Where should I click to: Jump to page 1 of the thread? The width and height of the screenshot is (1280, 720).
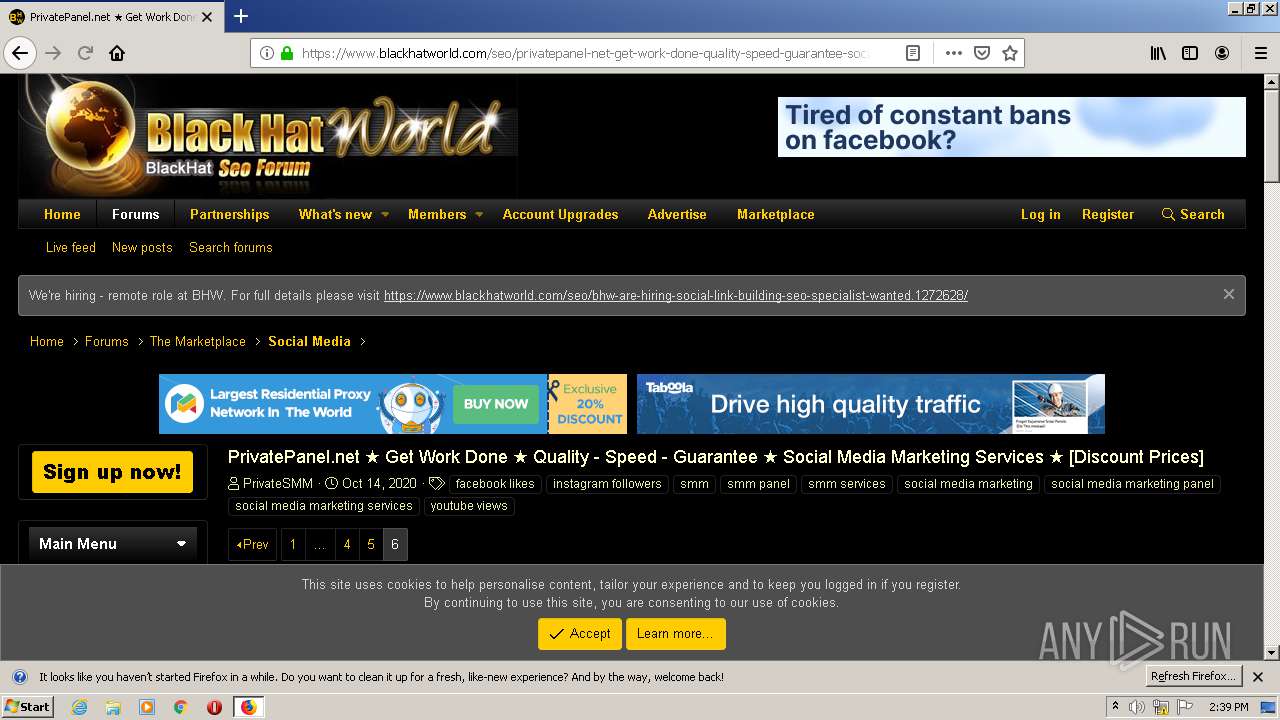pos(293,544)
